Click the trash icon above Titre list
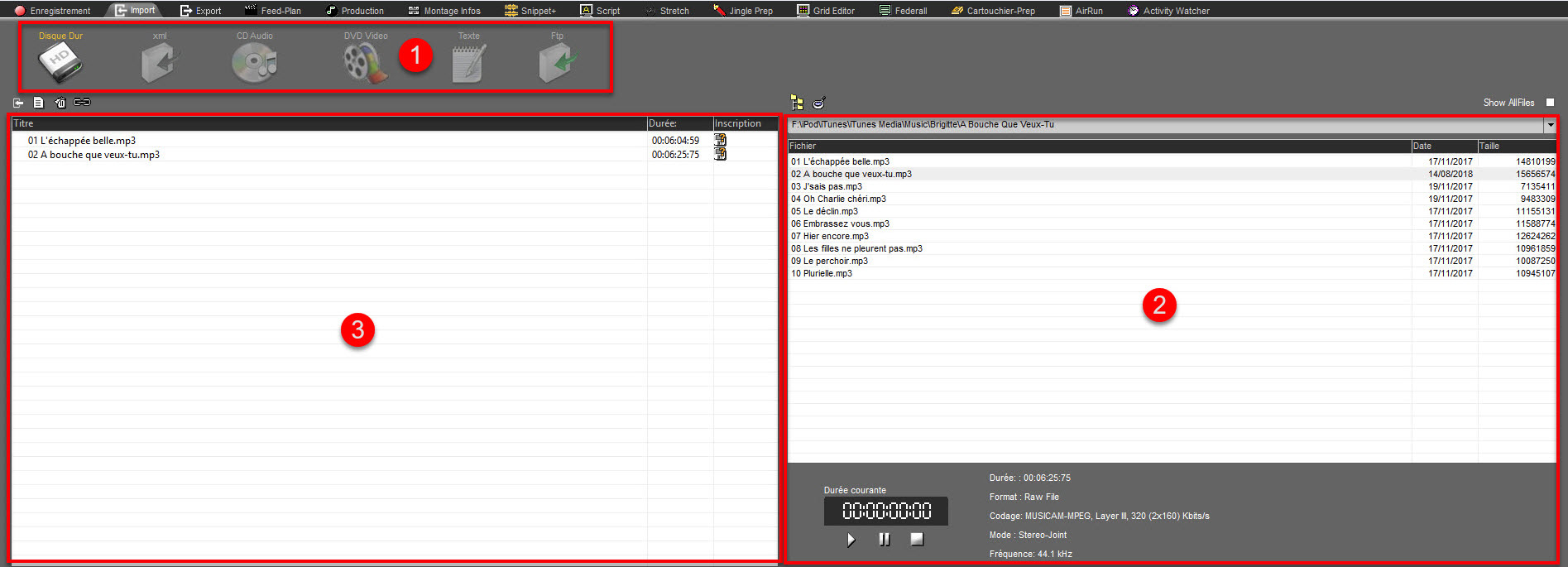The height and width of the screenshot is (567, 1568). [x=60, y=103]
